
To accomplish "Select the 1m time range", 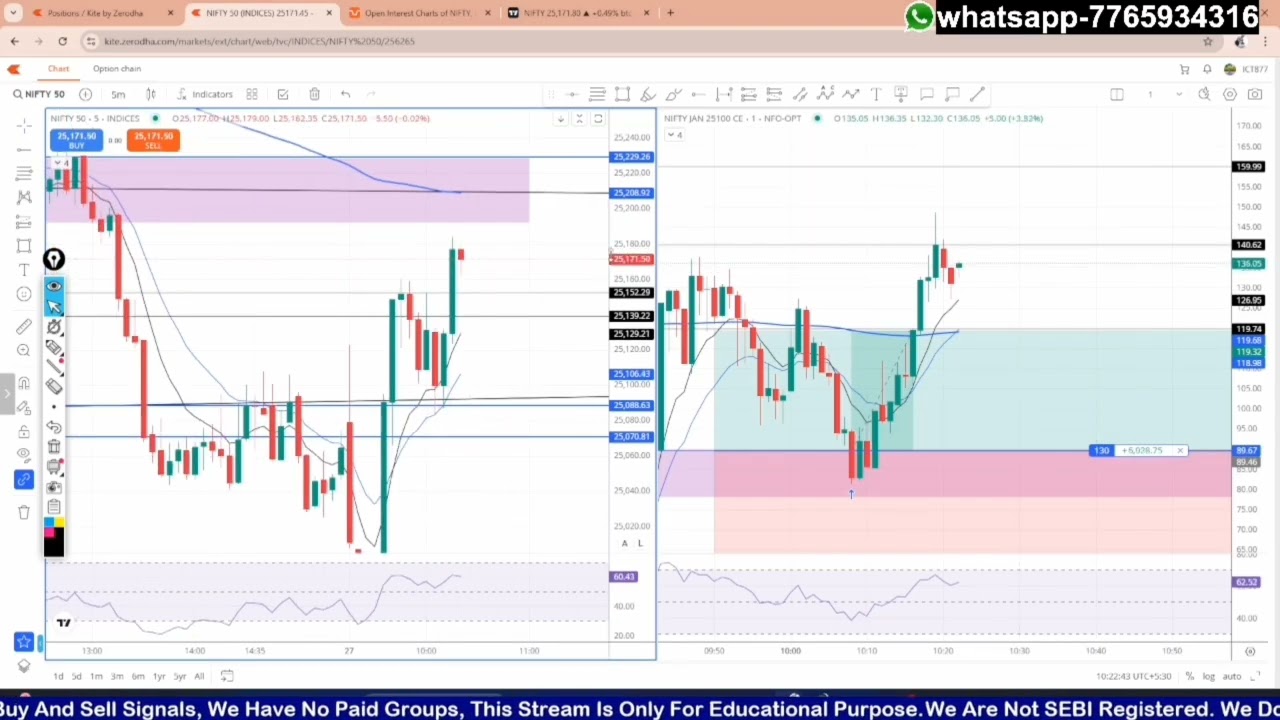I will [x=96, y=677].
